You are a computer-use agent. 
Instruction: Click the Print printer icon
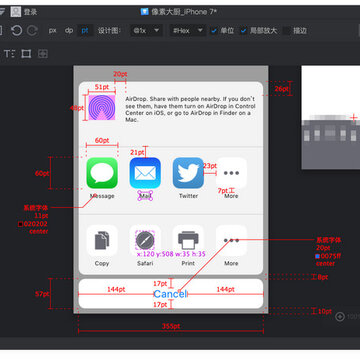tap(188, 240)
